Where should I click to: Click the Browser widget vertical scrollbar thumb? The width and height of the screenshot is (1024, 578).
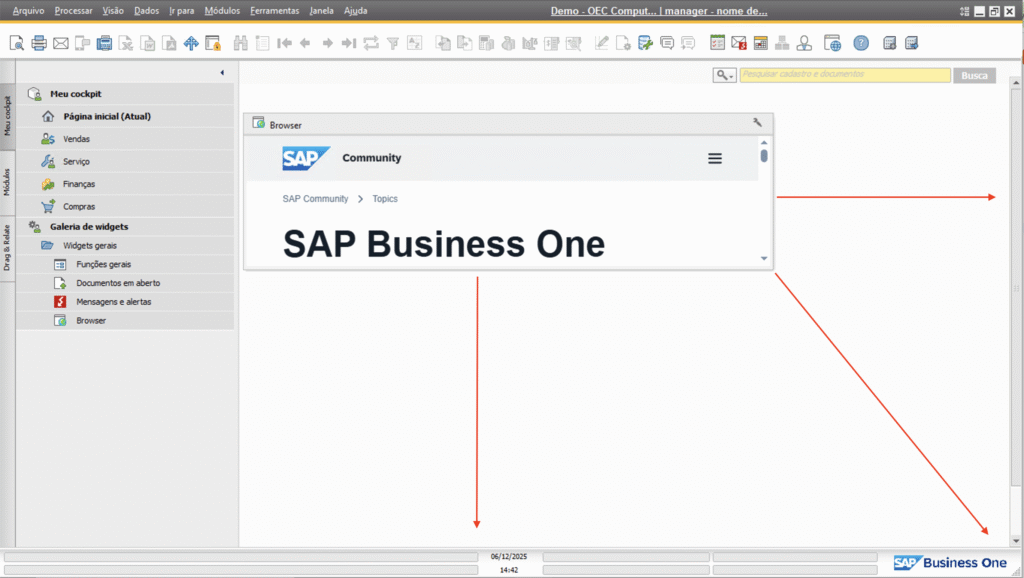pos(764,155)
